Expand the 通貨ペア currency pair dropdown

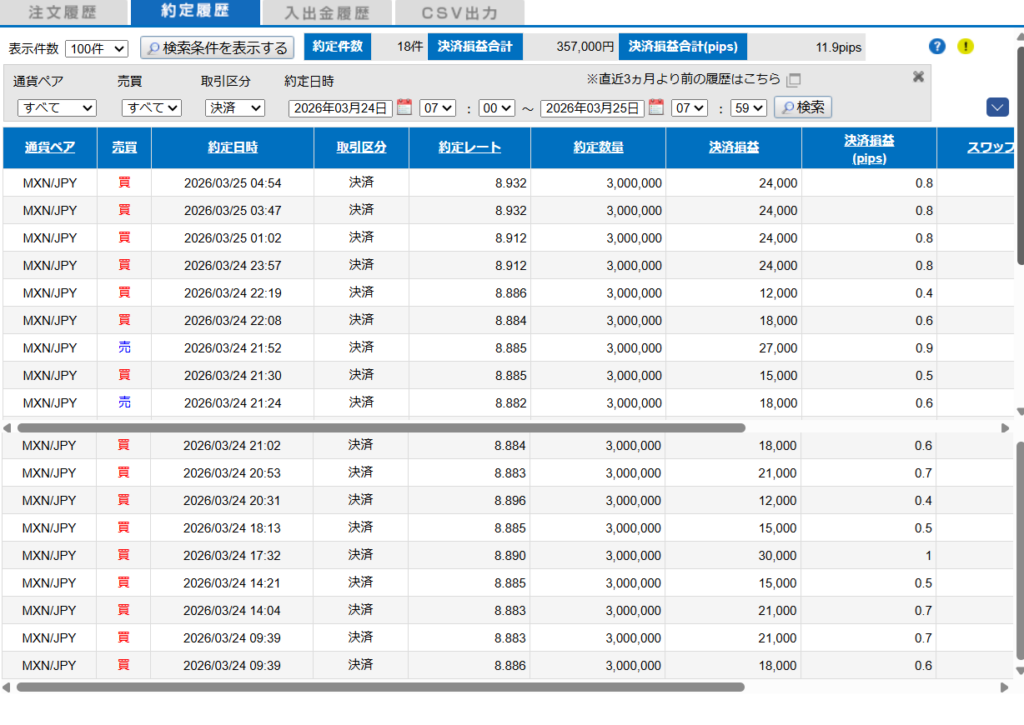pos(57,108)
